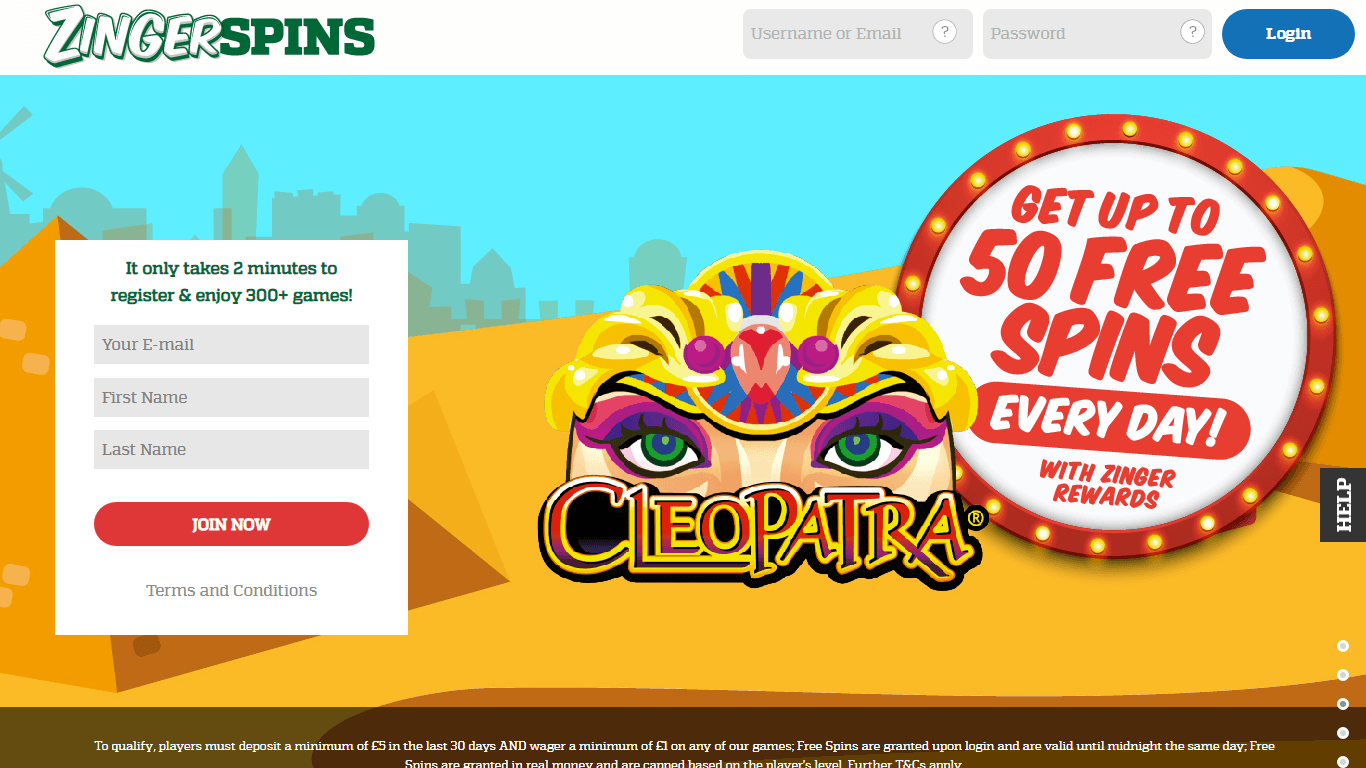Focus the Your E-mail field
Viewport: 1366px width, 768px height.
point(231,344)
